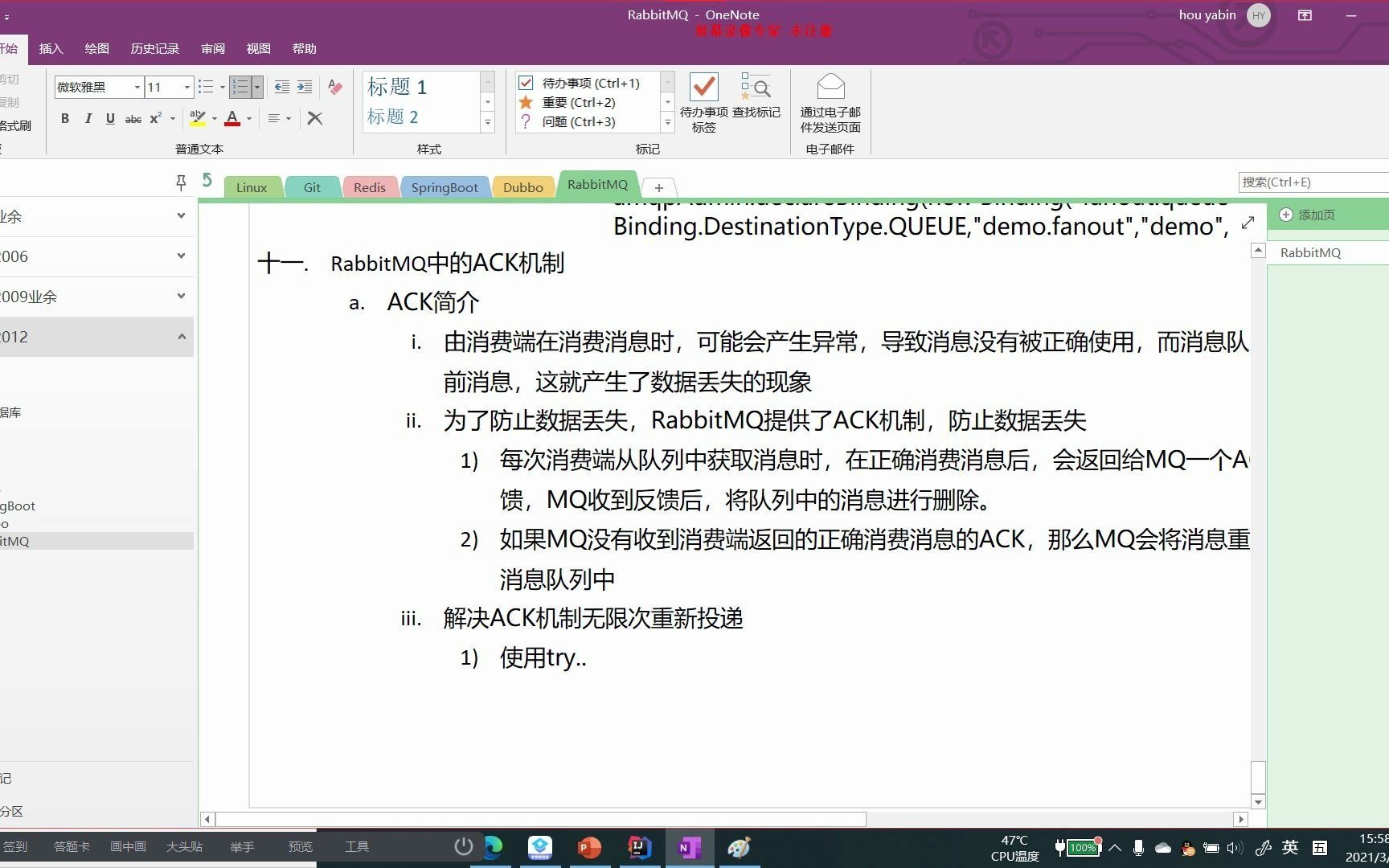Decrease indent of the paragraph
Viewport: 1389px width, 868px height.
282,87
